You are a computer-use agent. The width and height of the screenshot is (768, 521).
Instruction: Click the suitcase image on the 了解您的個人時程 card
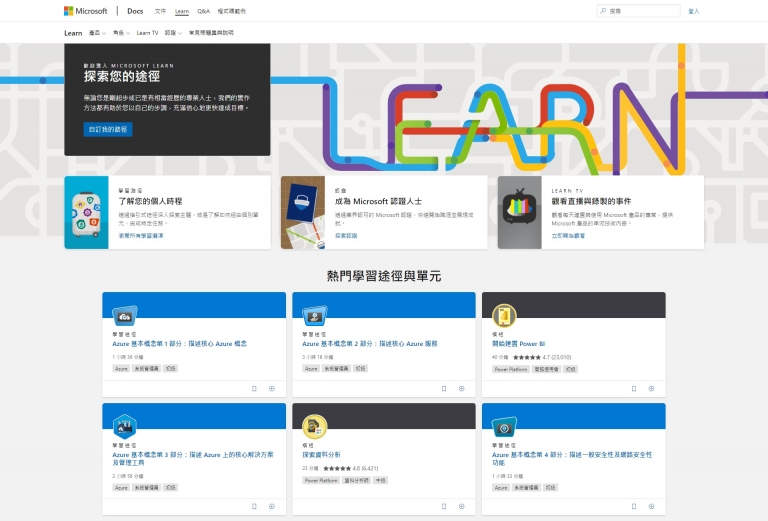pos(86,213)
